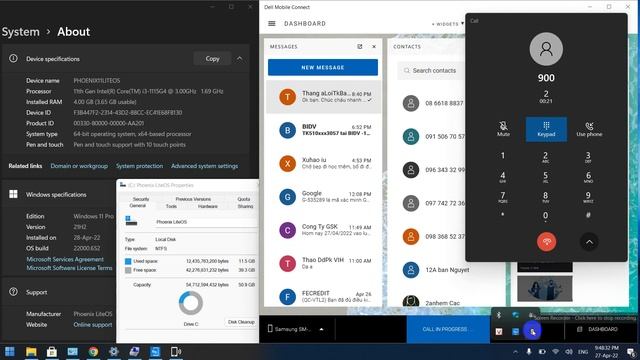This screenshot has height=360, width=640.
Task: Expand the Samsung SM device selector
Action: (x=321, y=329)
